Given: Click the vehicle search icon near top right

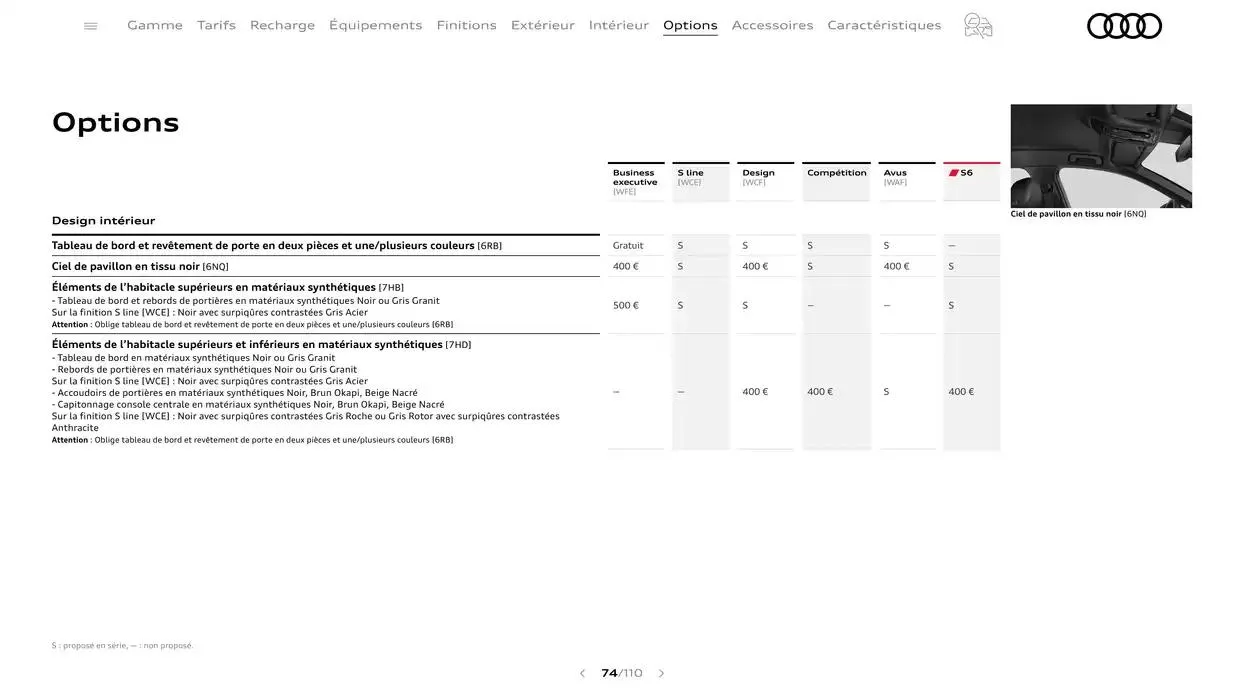Looking at the screenshot, I should pyautogui.click(x=977, y=23).
